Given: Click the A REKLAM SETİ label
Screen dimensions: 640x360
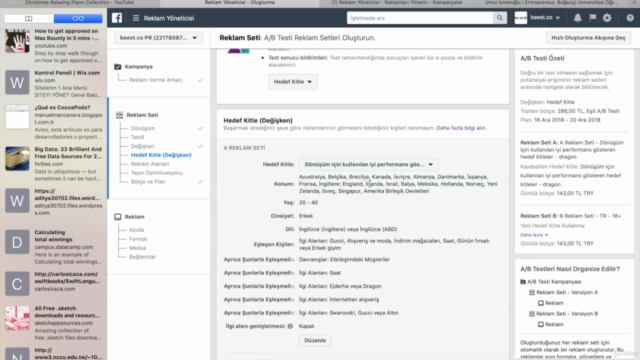Looking at the screenshot, I should tap(244, 148).
